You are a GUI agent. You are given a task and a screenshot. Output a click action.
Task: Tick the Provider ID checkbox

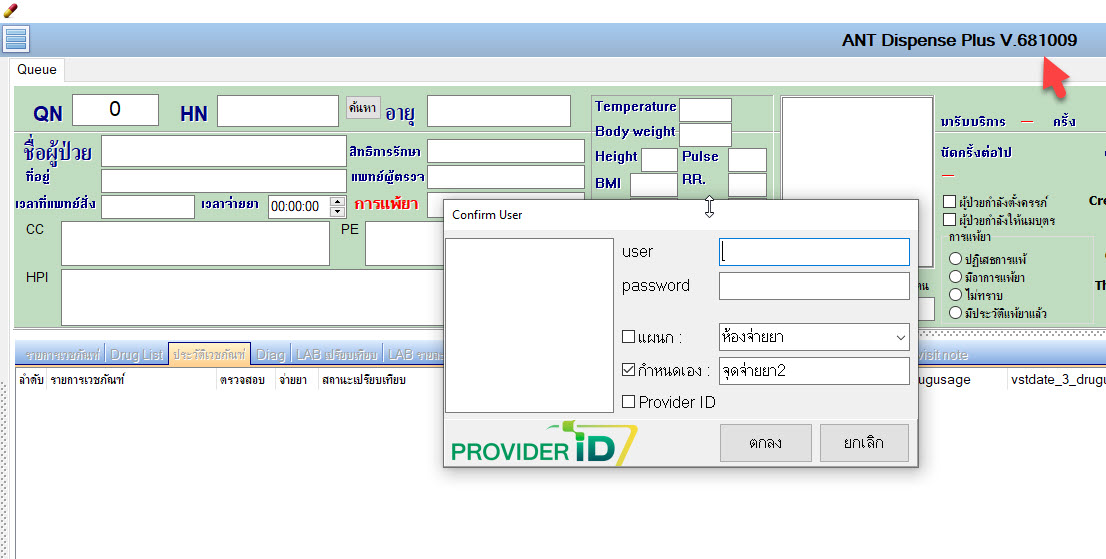(629, 402)
